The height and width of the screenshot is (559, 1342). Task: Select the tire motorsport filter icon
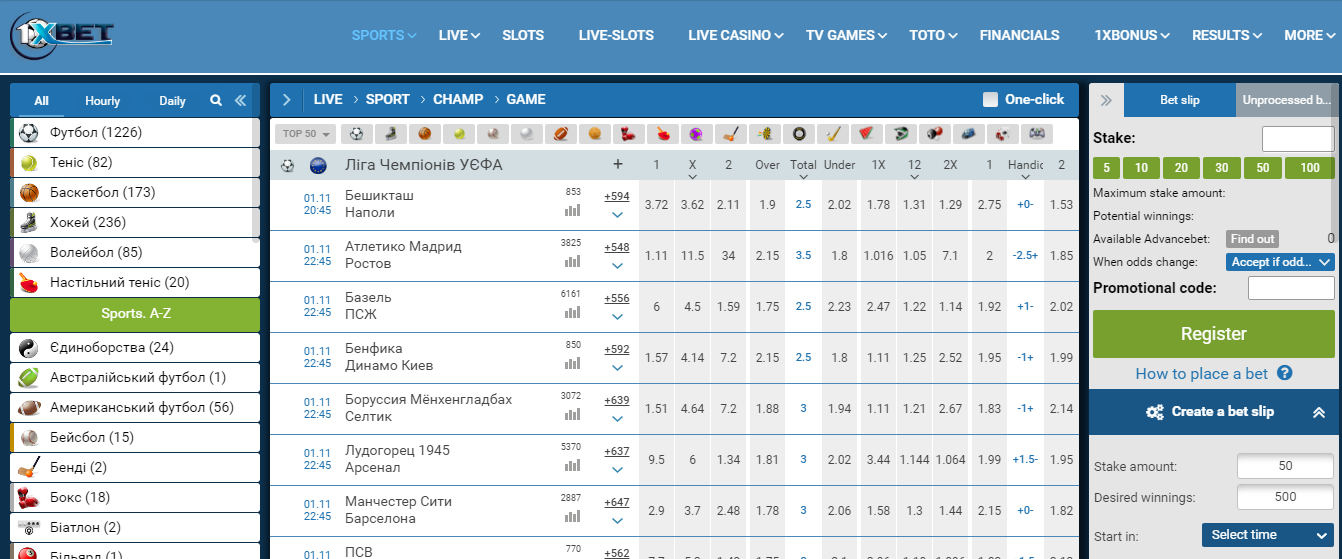[798, 133]
